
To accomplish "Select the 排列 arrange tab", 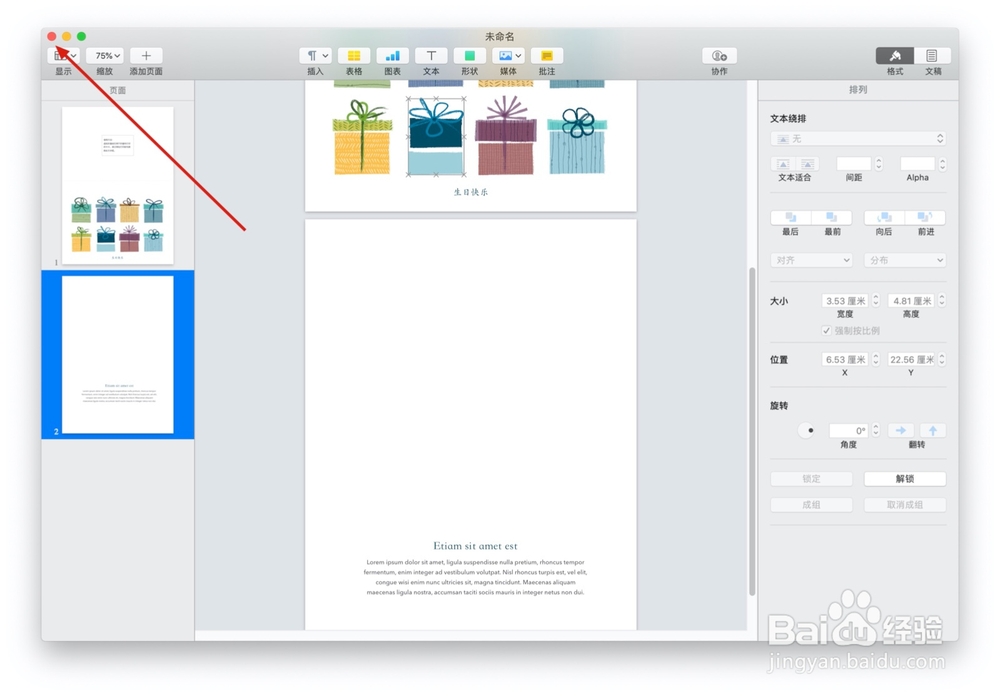I will [x=858, y=90].
